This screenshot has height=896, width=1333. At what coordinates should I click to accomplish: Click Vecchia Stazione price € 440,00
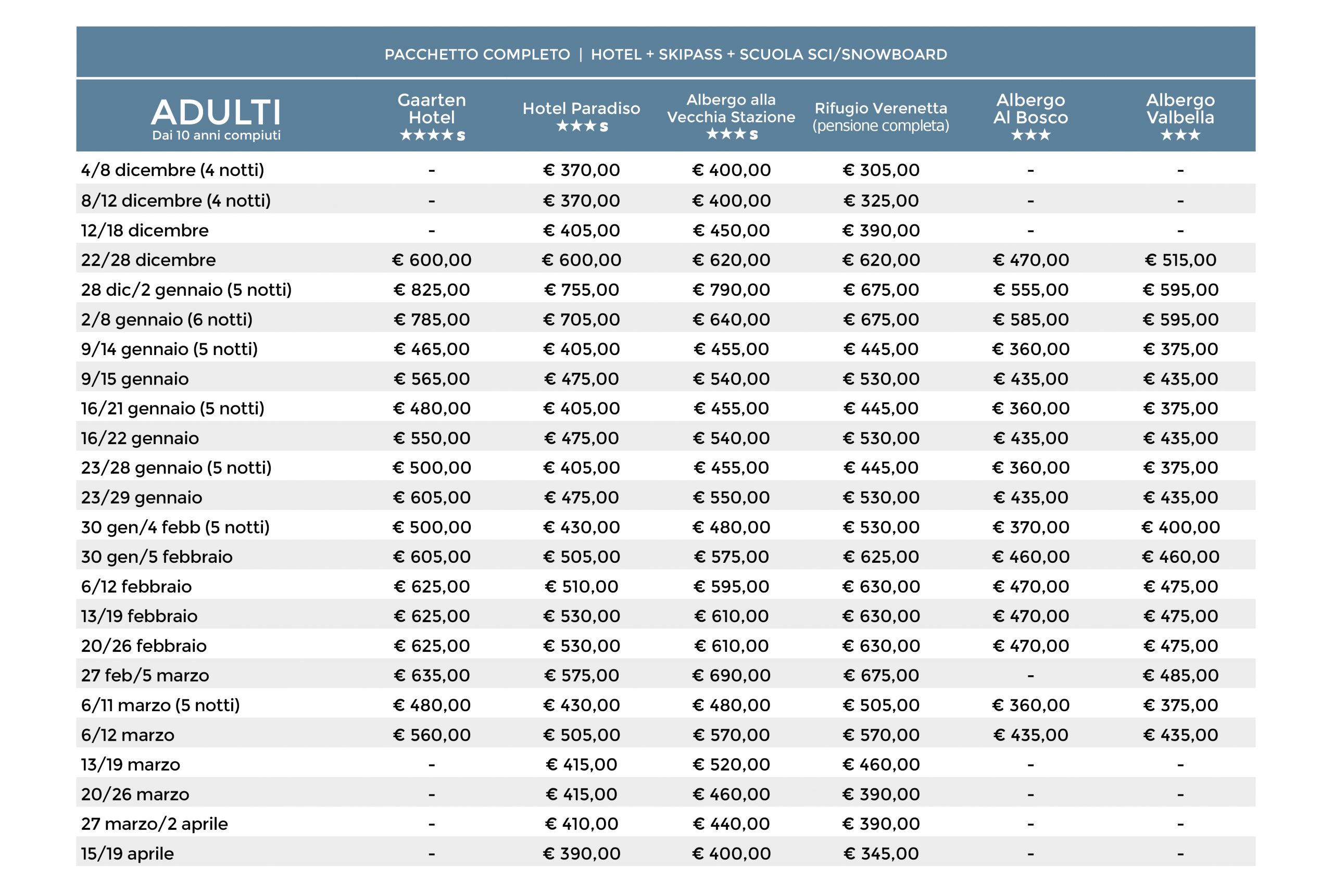pyautogui.click(x=732, y=825)
